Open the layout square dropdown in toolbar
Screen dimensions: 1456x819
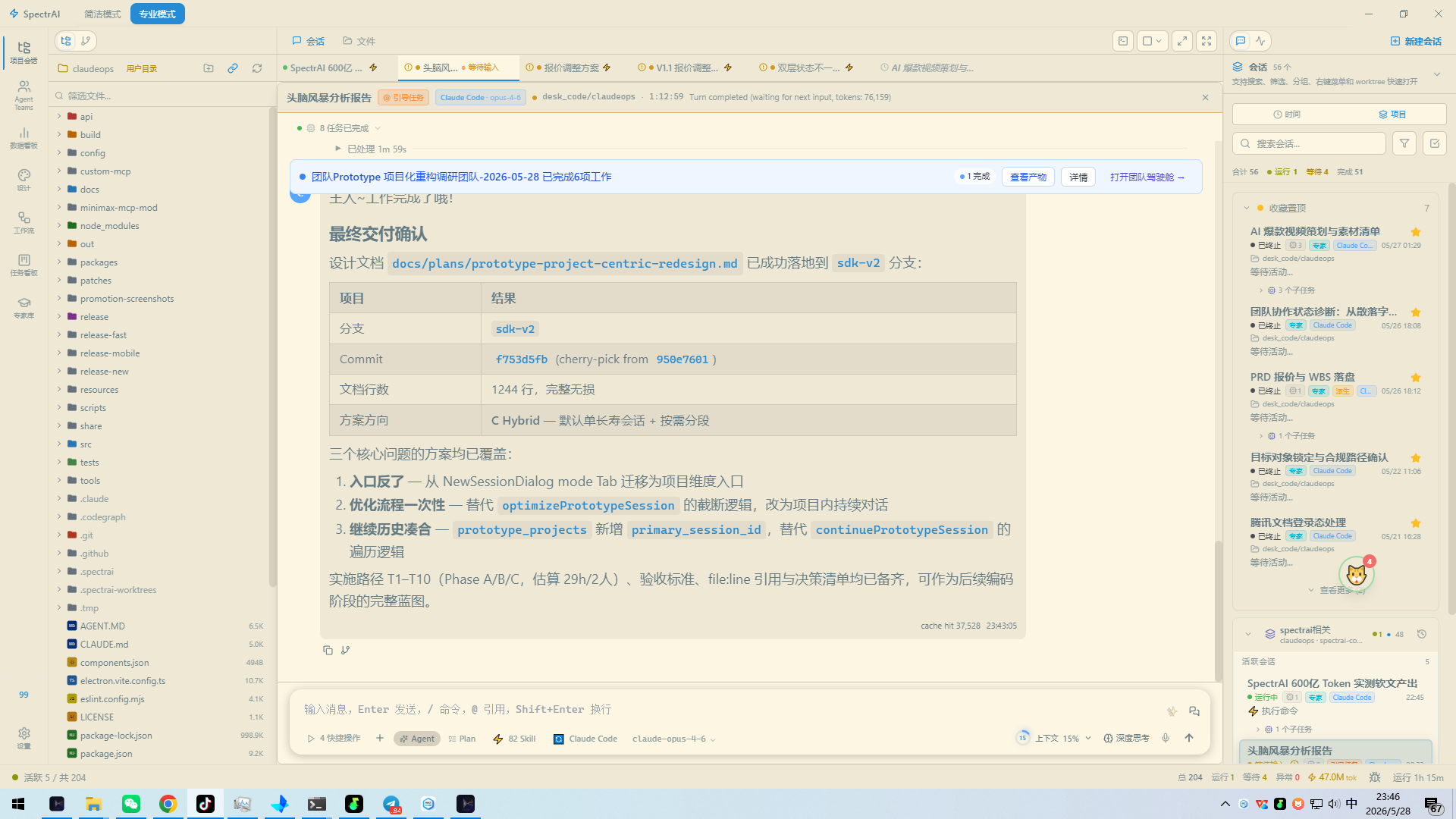1152,41
